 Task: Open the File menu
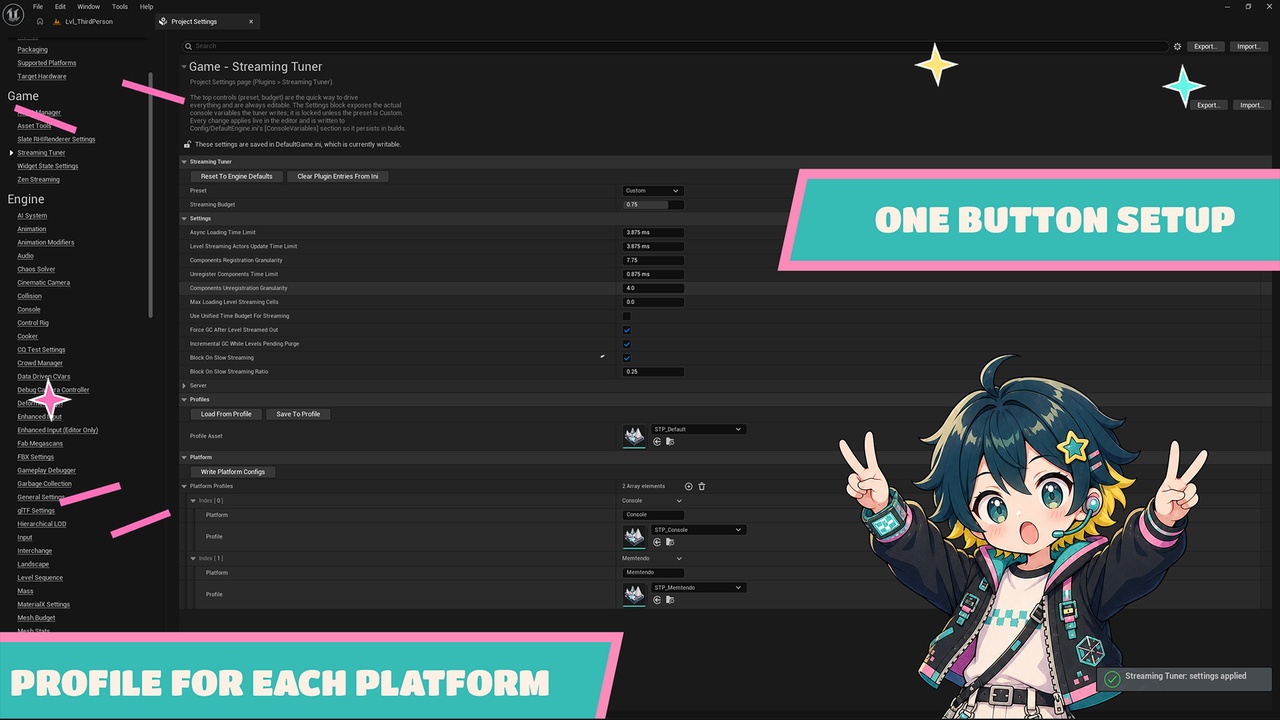point(38,6)
